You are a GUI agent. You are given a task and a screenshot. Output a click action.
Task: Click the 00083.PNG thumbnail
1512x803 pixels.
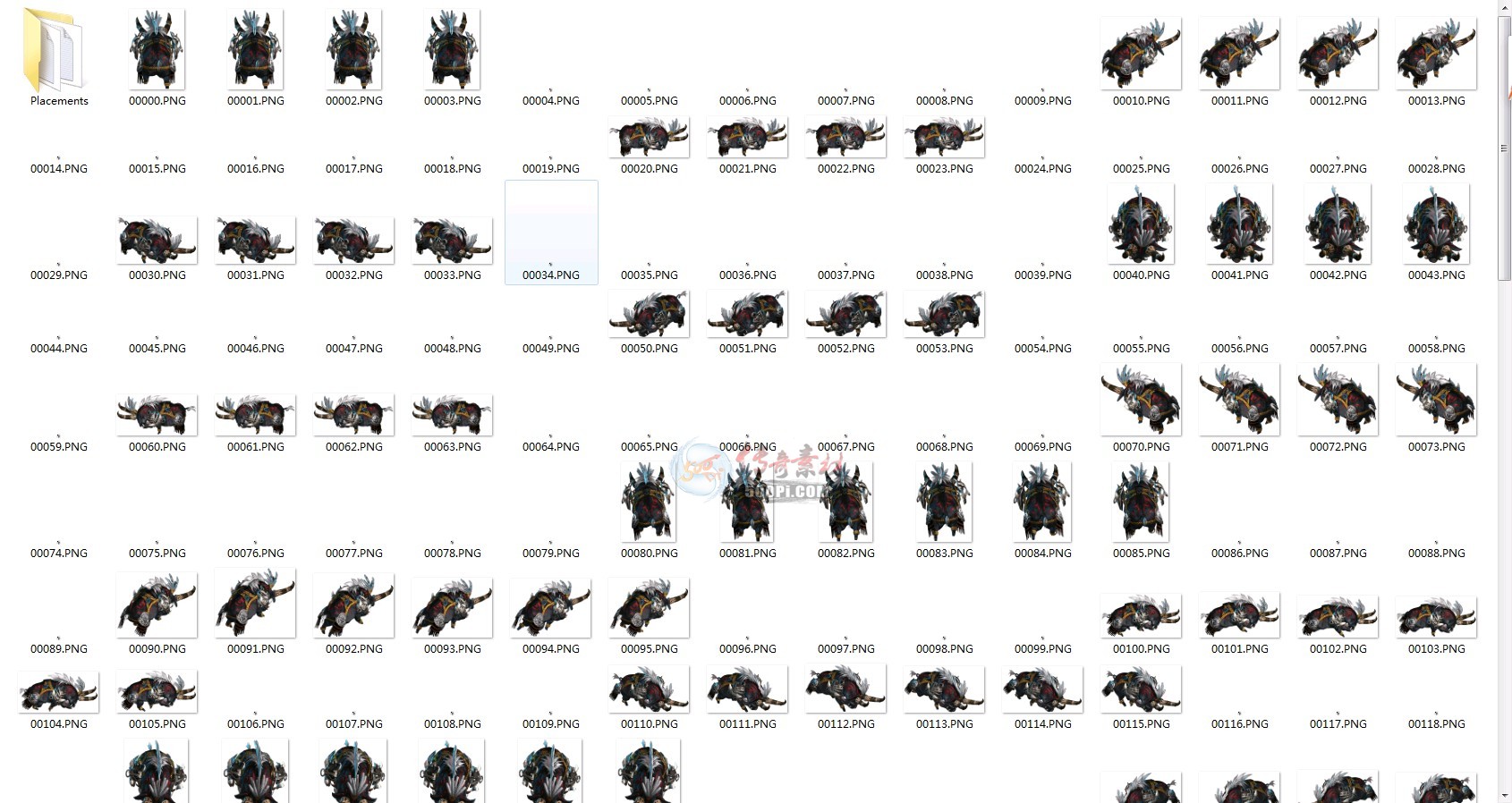[x=945, y=502]
